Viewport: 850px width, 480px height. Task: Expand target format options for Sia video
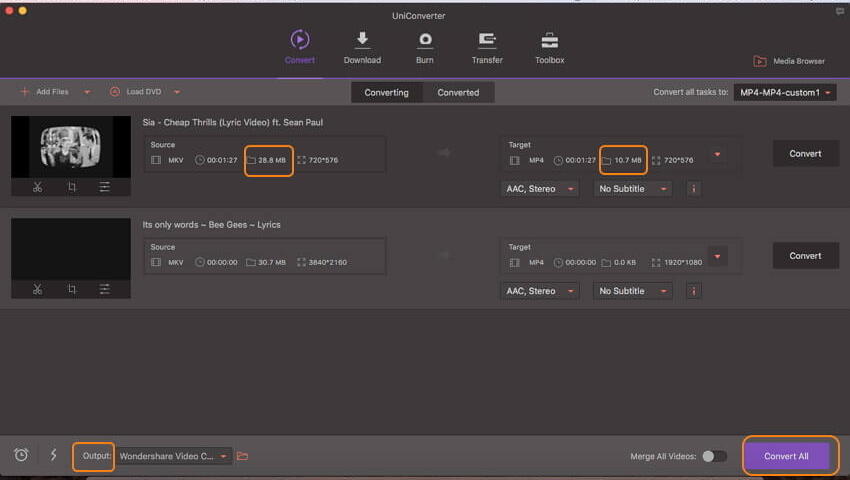717,155
